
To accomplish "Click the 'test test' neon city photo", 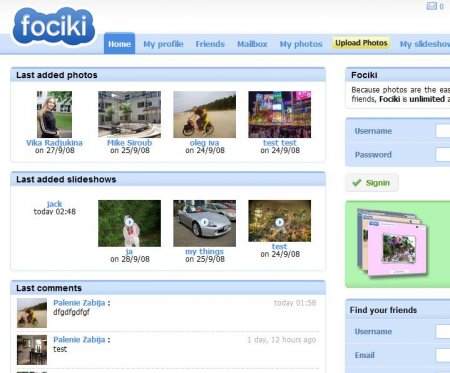I will [279, 114].
